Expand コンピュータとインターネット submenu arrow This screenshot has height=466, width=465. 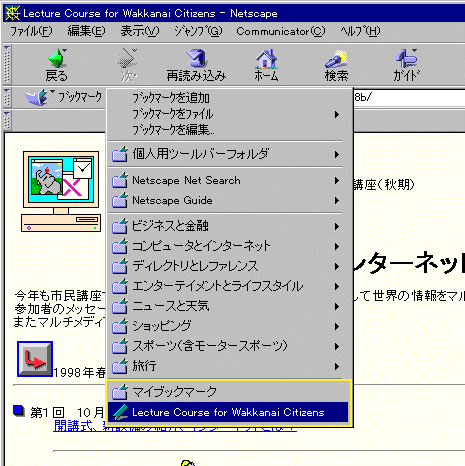click(x=337, y=246)
